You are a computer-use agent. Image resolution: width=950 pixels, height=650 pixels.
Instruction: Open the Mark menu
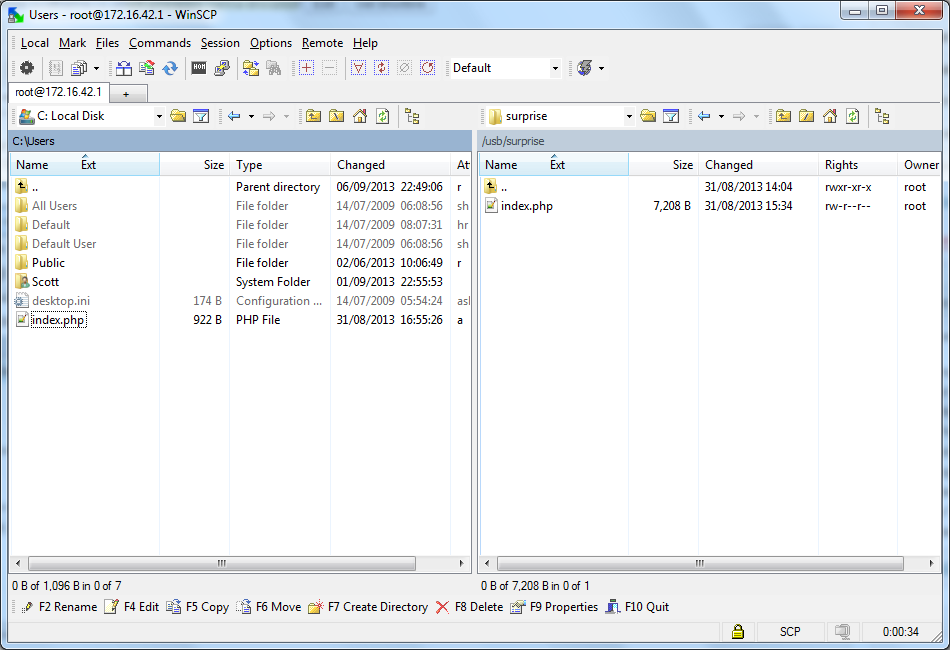[72, 43]
